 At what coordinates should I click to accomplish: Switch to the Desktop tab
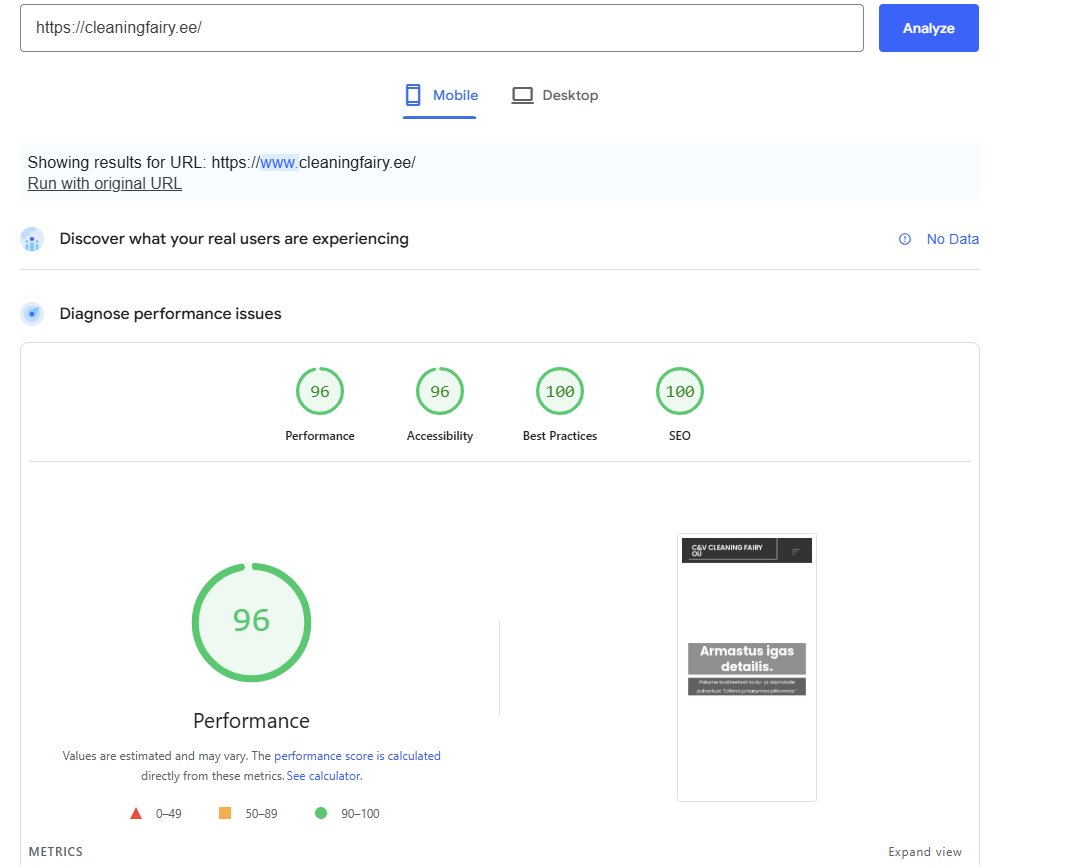[555, 95]
